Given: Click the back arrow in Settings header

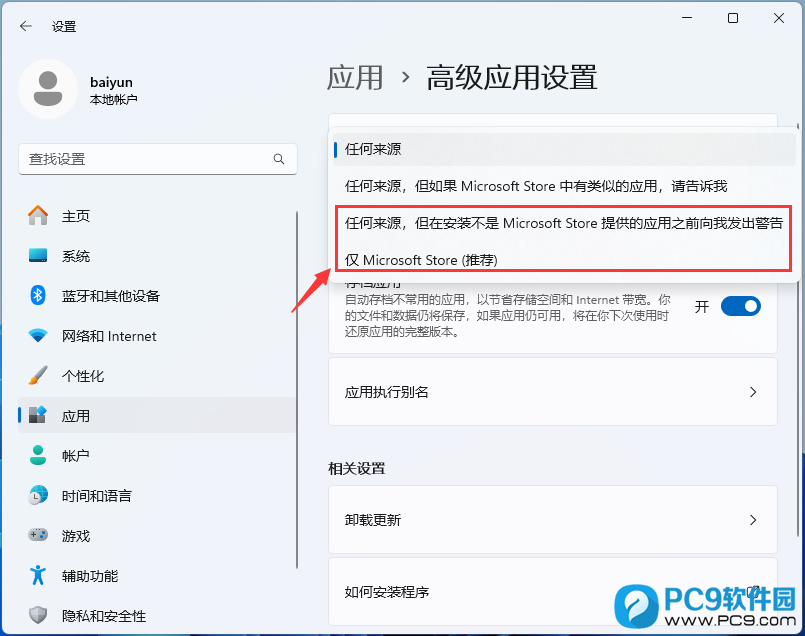Looking at the screenshot, I should [x=26, y=26].
